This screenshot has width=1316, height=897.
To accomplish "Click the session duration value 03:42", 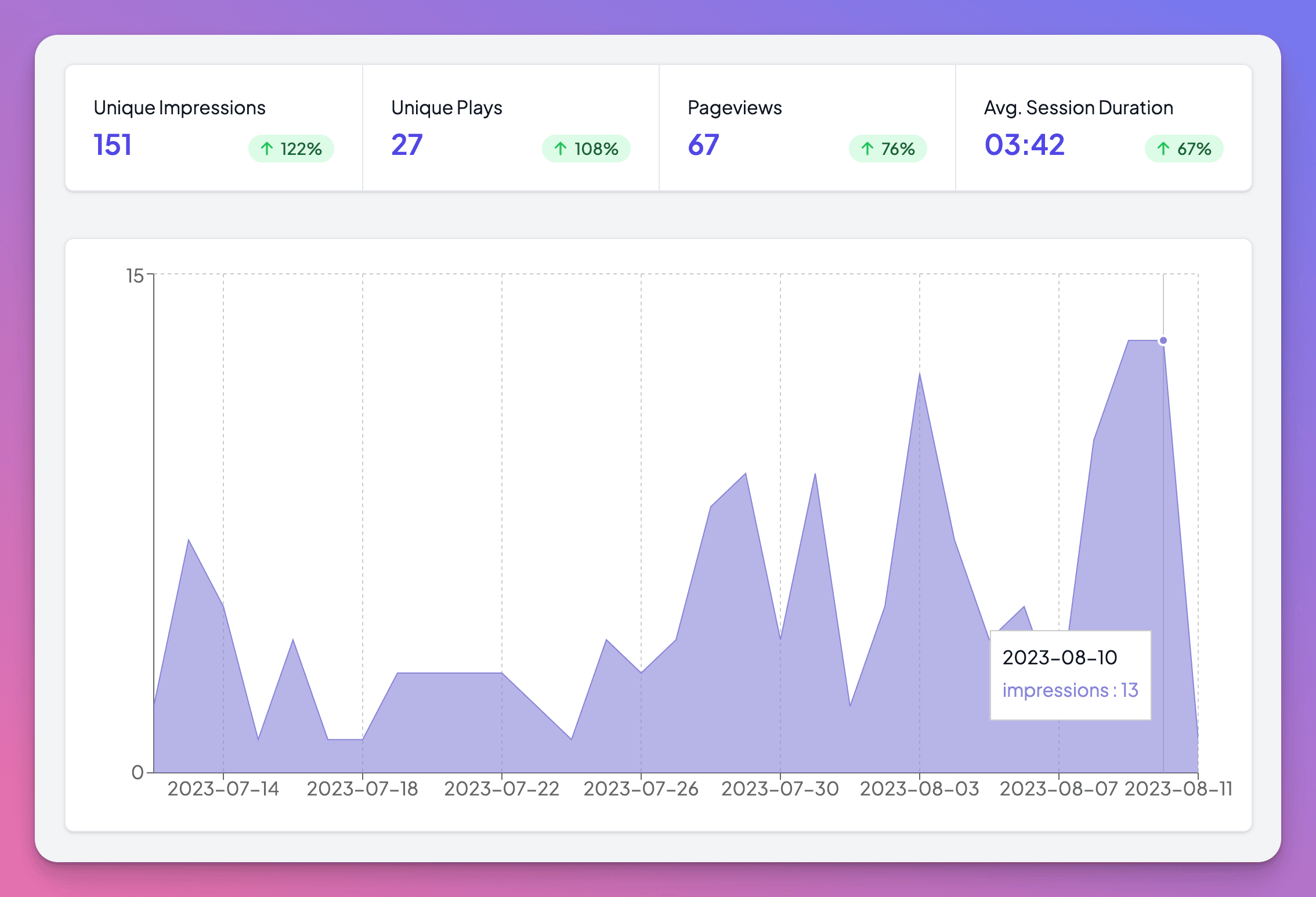I will [1025, 144].
